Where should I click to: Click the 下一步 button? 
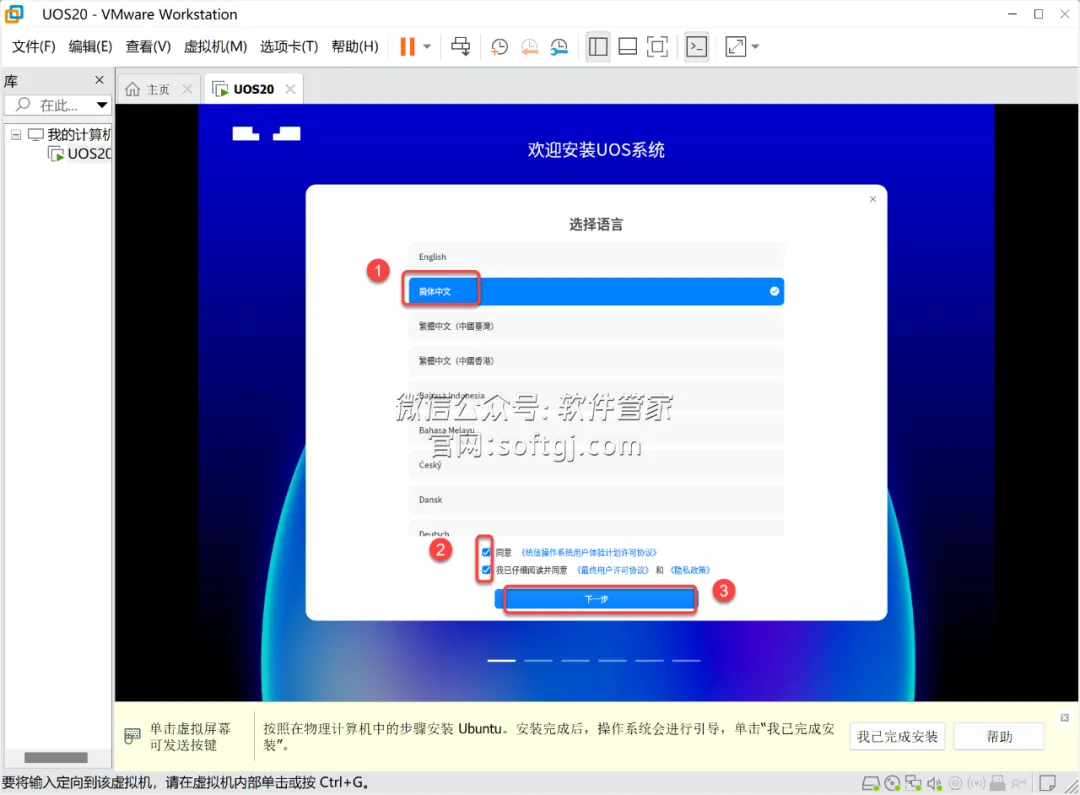click(x=596, y=599)
